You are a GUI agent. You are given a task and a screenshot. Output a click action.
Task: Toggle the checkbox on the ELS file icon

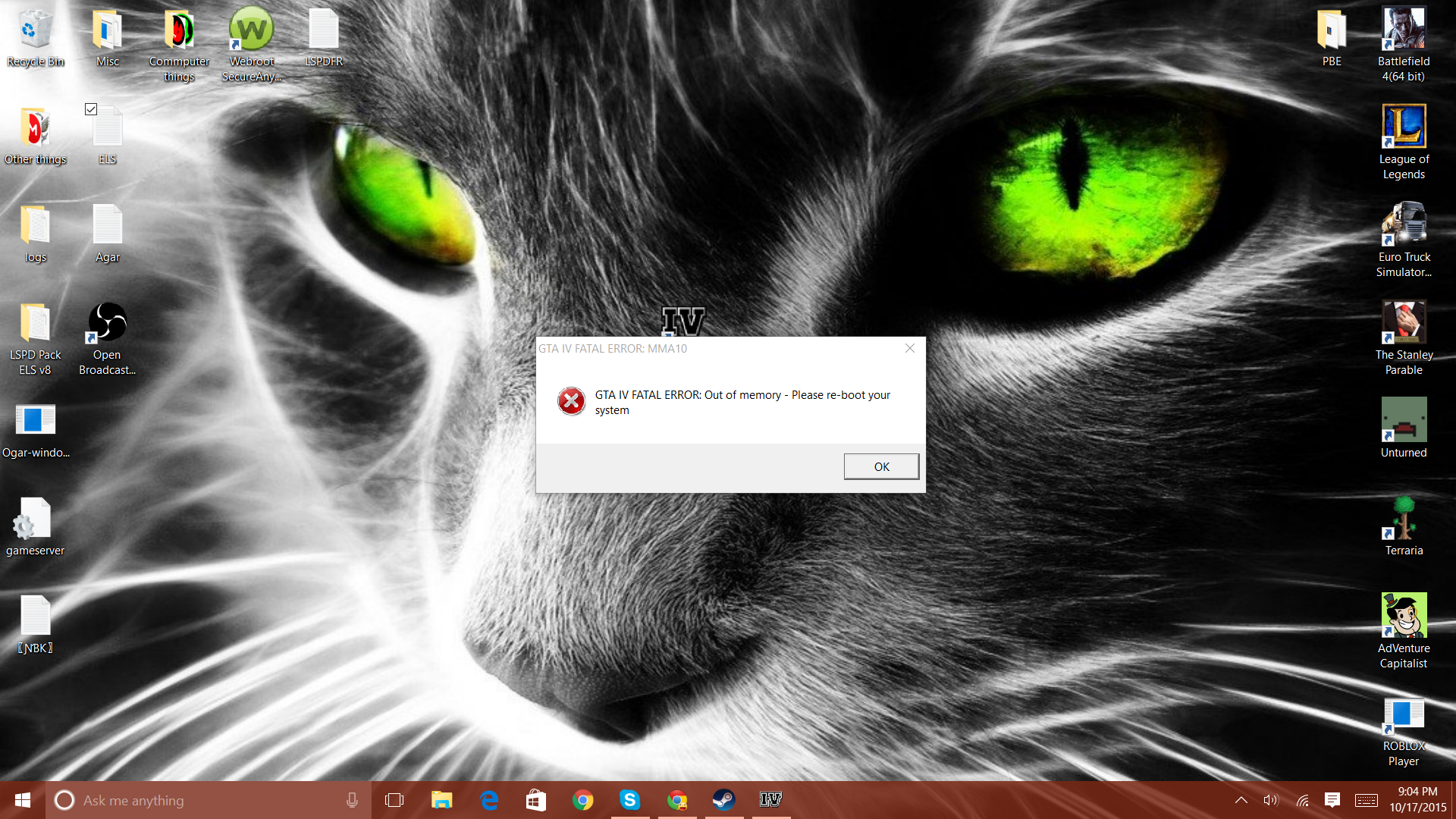91,109
